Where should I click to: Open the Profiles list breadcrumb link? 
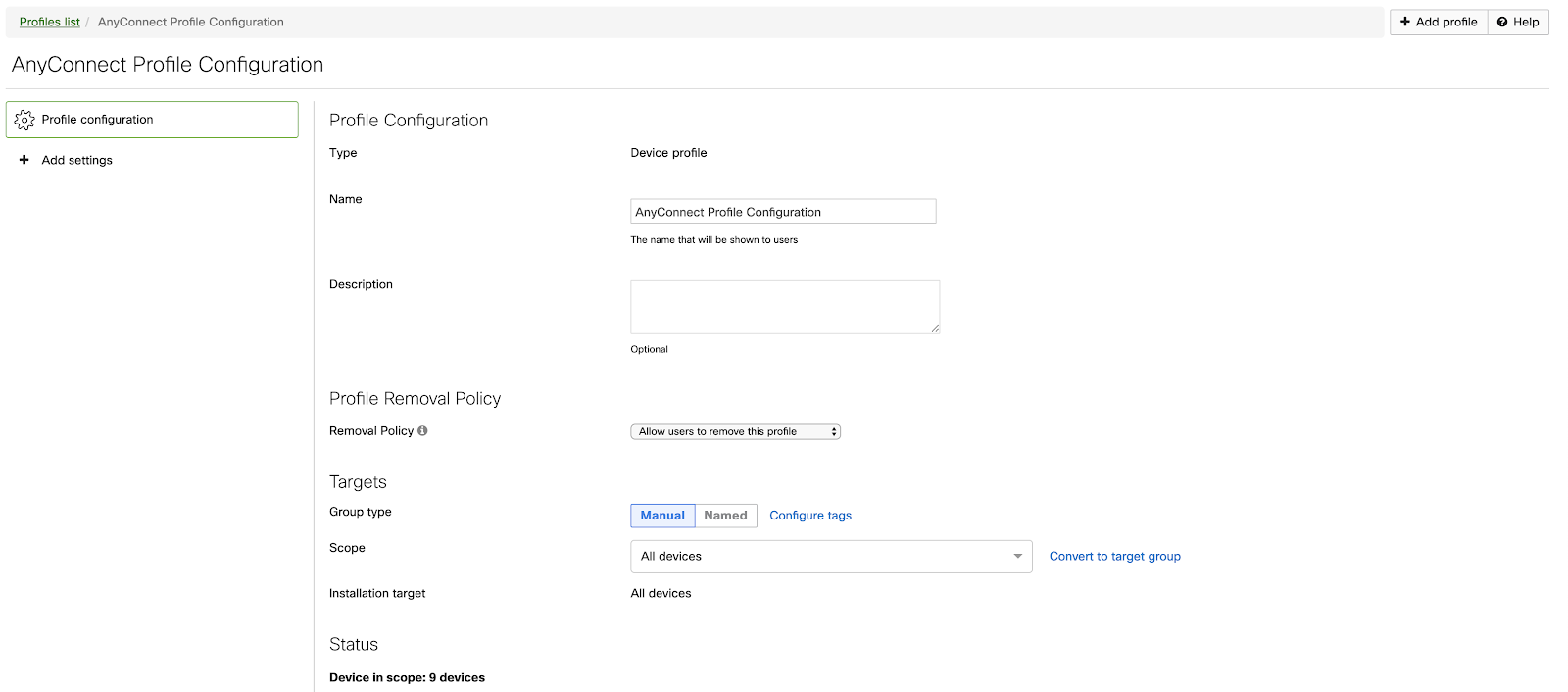point(50,22)
